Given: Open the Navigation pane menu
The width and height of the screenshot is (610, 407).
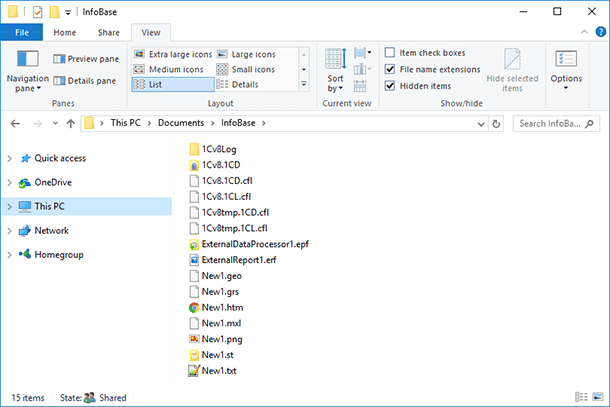Looking at the screenshot, I should pyautogui.click(x=28, y=71).
